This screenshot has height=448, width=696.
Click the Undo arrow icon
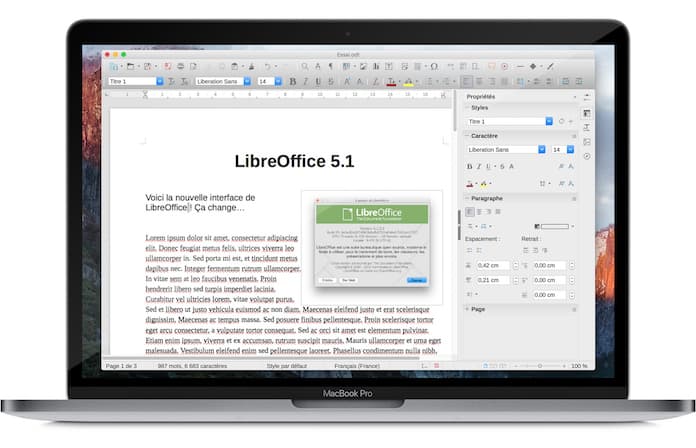(x=267, y=67)
